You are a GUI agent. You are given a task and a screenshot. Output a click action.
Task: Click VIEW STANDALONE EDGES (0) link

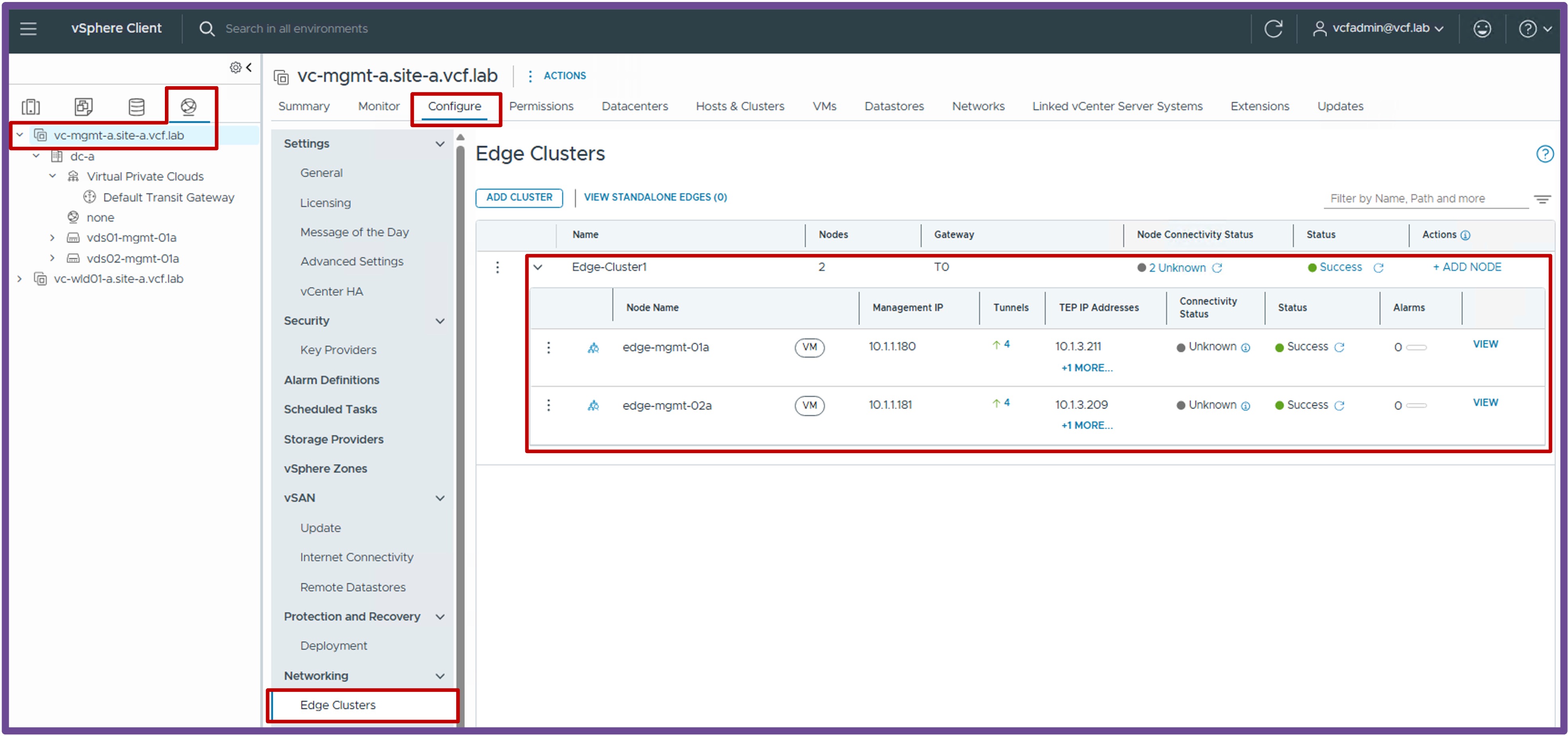pyautogui.click(x=655, y=197)
